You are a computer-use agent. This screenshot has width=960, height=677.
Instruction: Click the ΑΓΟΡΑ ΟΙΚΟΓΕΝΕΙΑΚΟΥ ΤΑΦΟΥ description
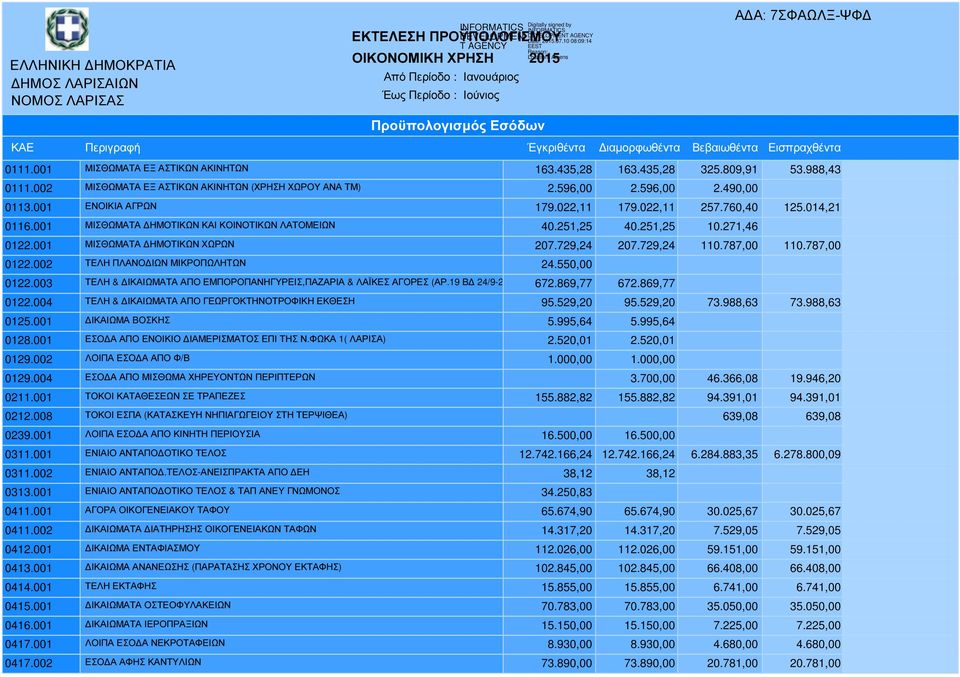(157, 510)
